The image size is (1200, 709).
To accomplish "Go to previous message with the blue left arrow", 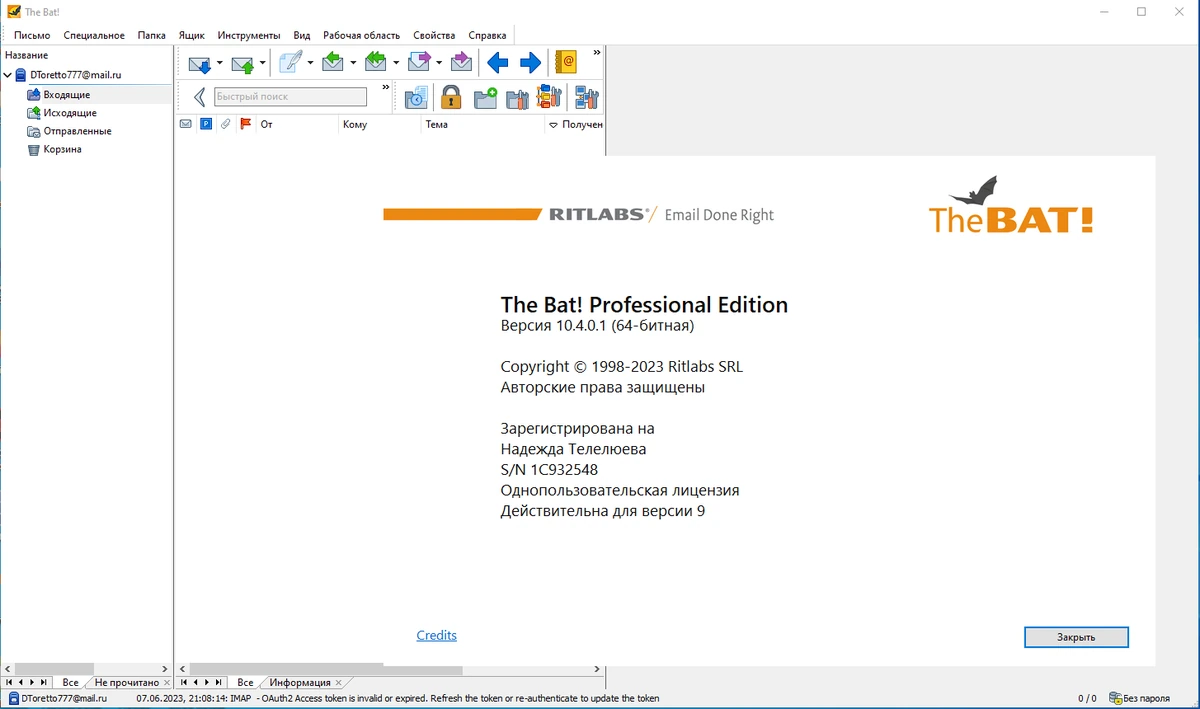I will [497, 63].
